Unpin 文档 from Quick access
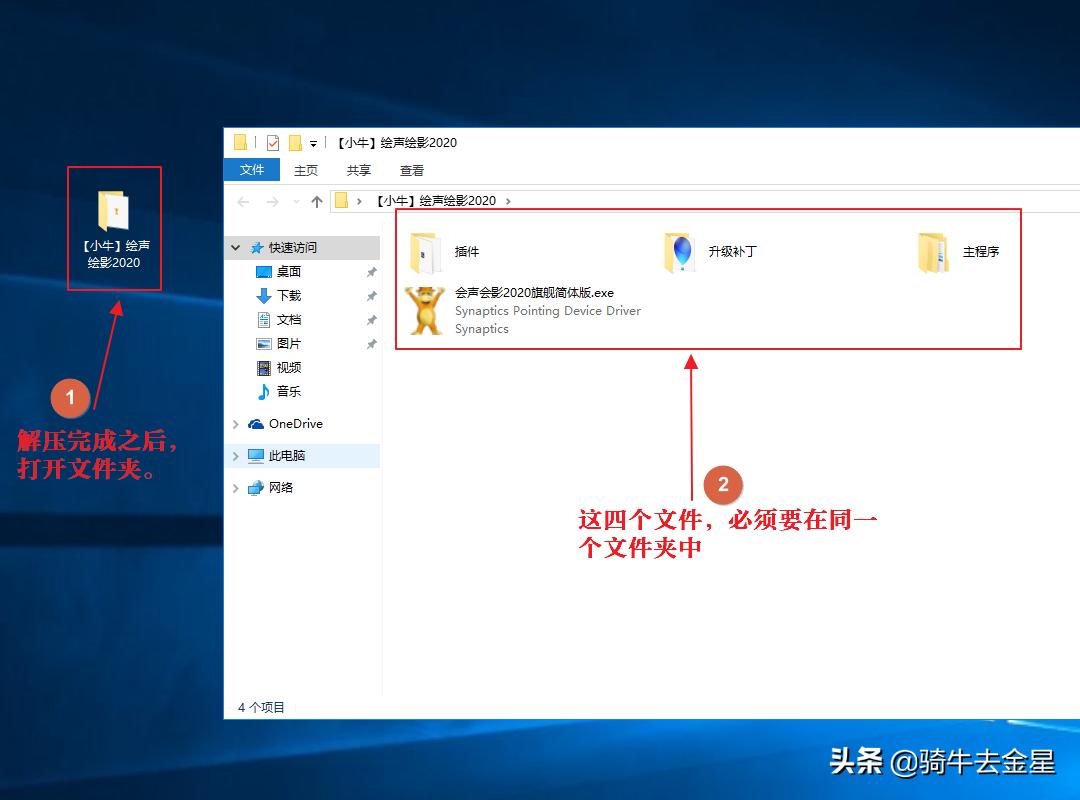Screen dimensions: 1080x800 (371, 319)
